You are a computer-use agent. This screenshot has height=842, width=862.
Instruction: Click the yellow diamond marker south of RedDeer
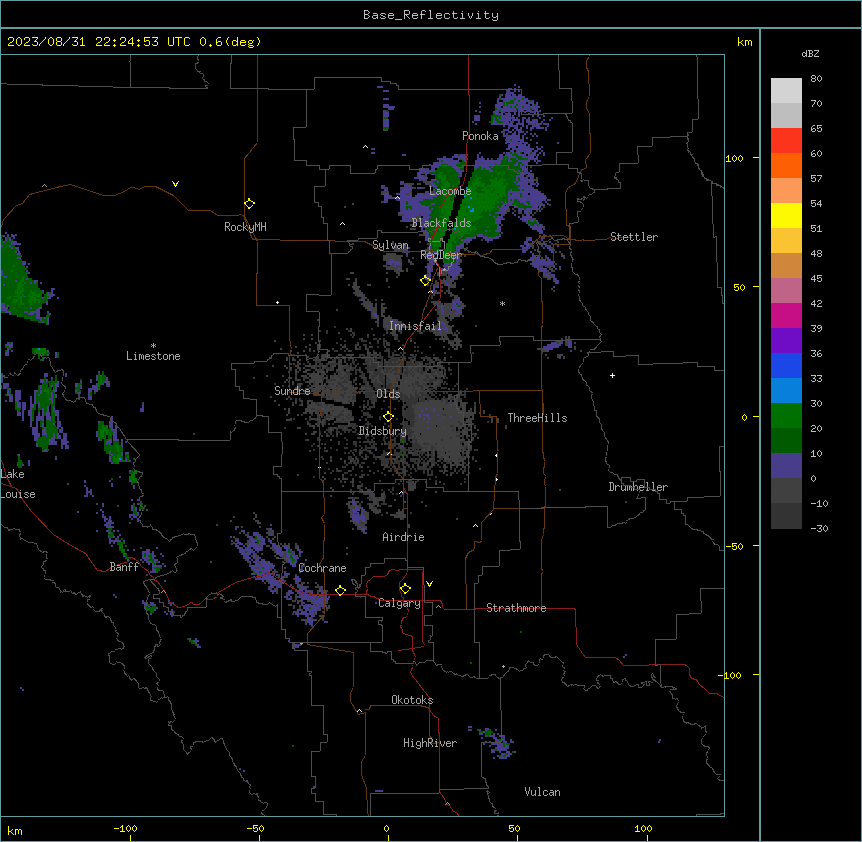click(426, 281)
